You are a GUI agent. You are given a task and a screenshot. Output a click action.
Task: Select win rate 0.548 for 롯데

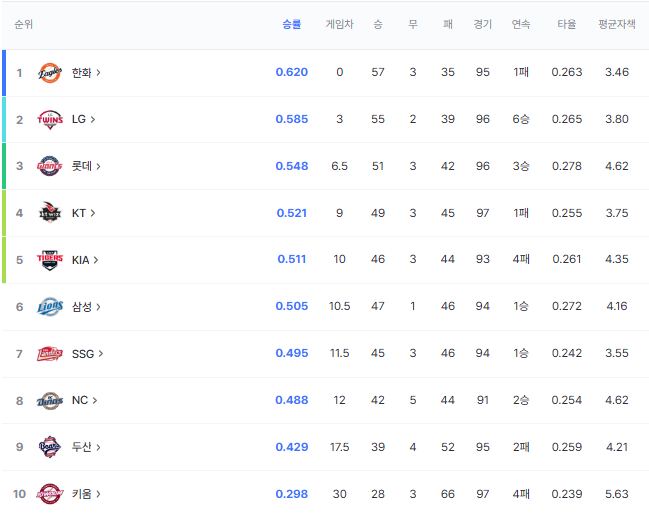292,166
